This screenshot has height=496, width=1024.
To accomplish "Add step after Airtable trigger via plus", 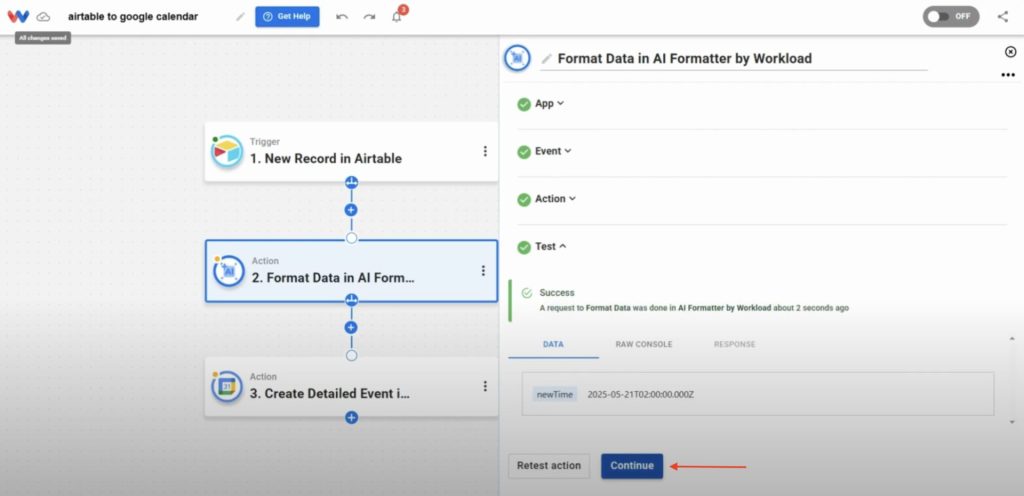I will 351,210.
